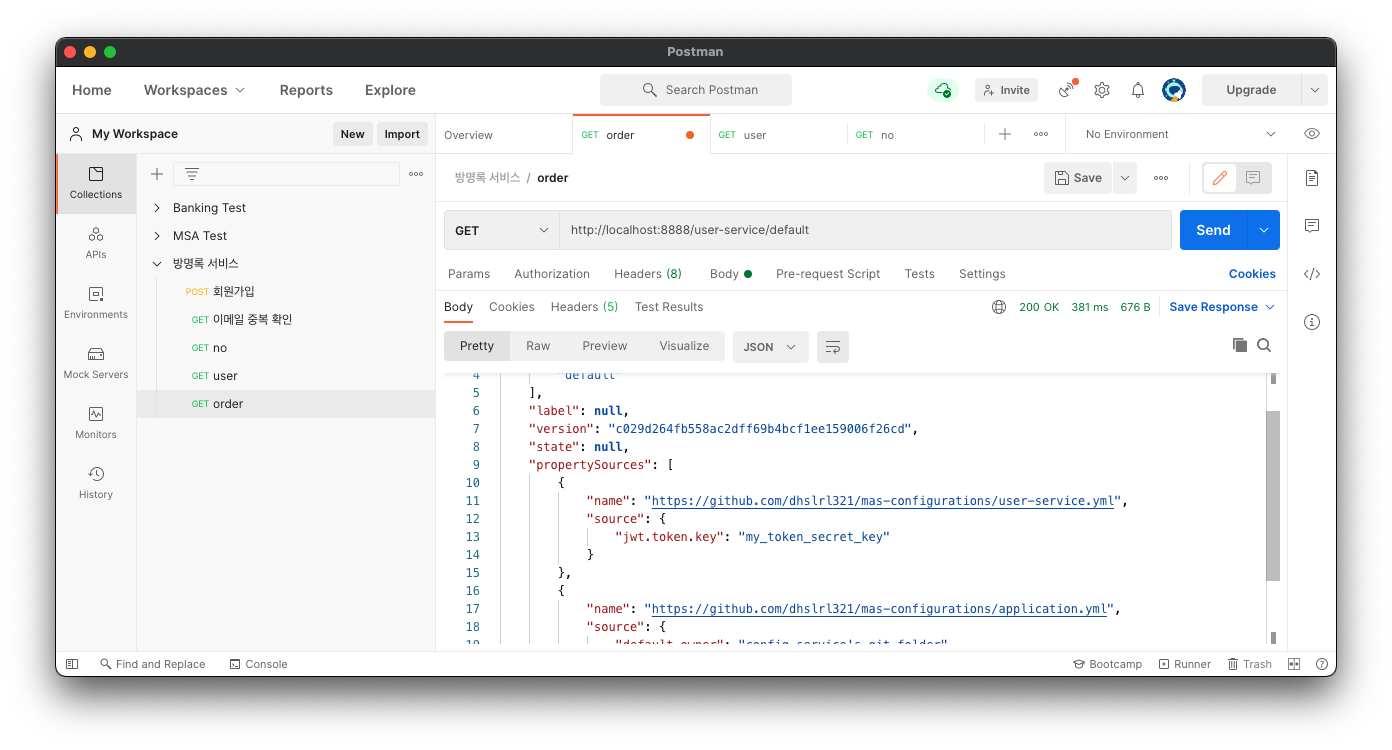Open collections options three-dot menu
The width and height of the screenshot is (1392, 750).
click(x=416, y=174)
